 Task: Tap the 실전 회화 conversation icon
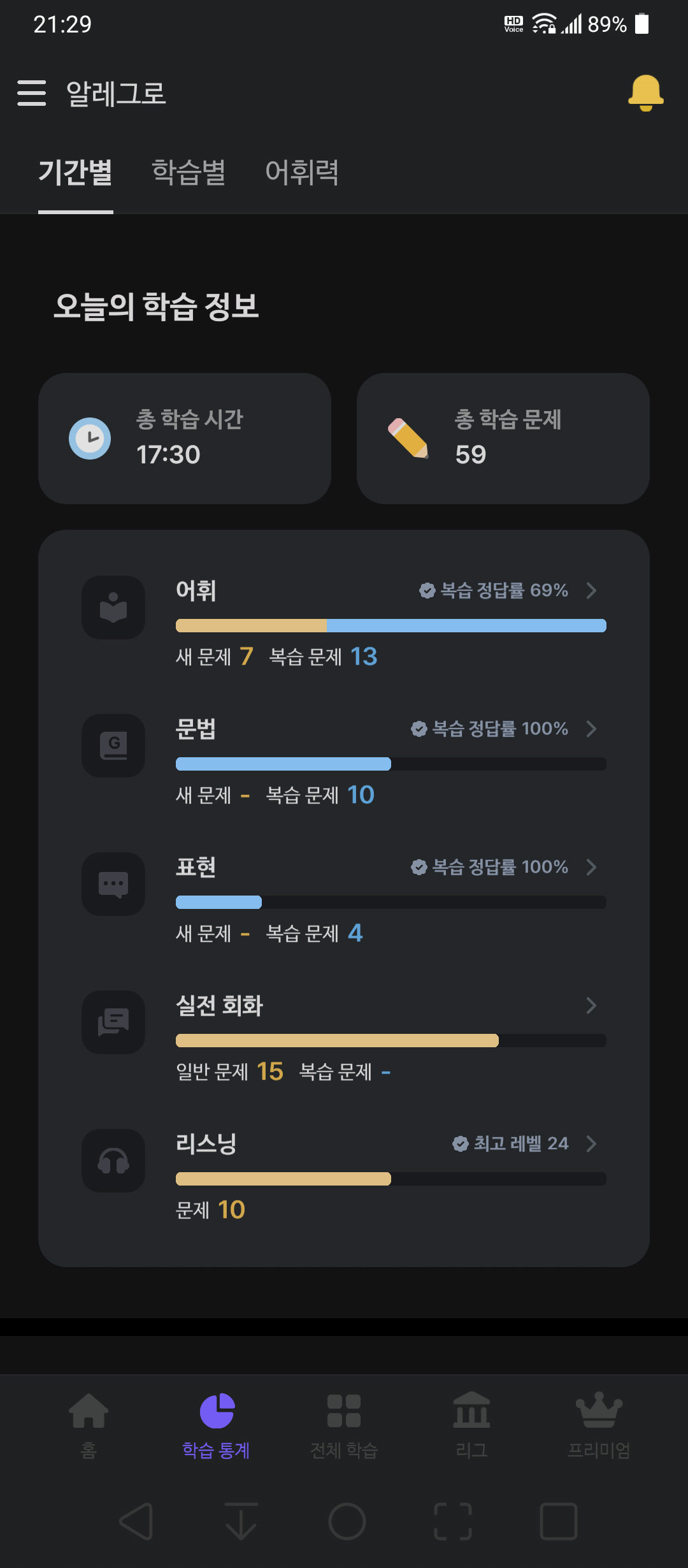(x=113, y=1022)
